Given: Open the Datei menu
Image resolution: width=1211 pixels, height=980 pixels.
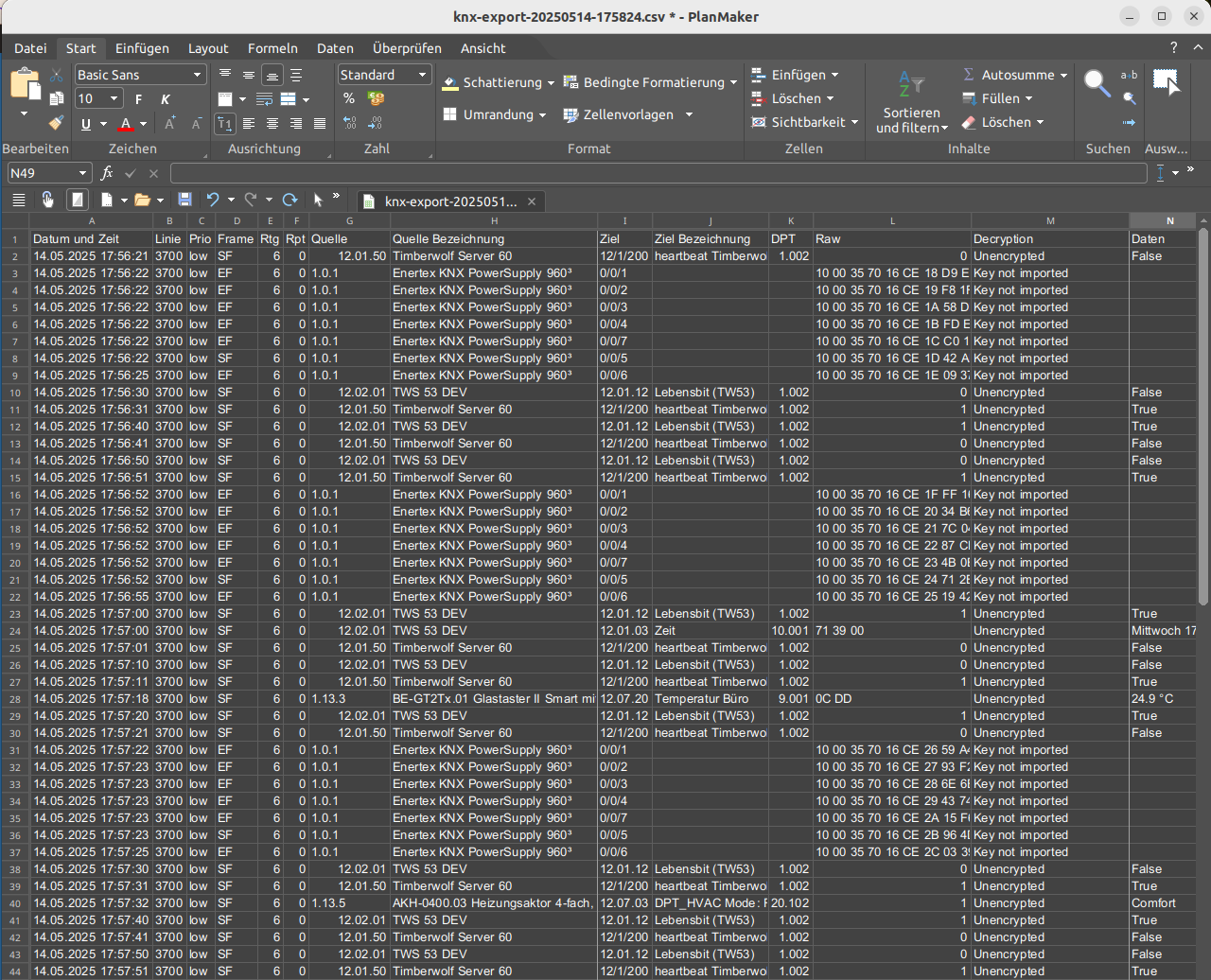Looking at the screenshot, I should [x=30, y=48].
